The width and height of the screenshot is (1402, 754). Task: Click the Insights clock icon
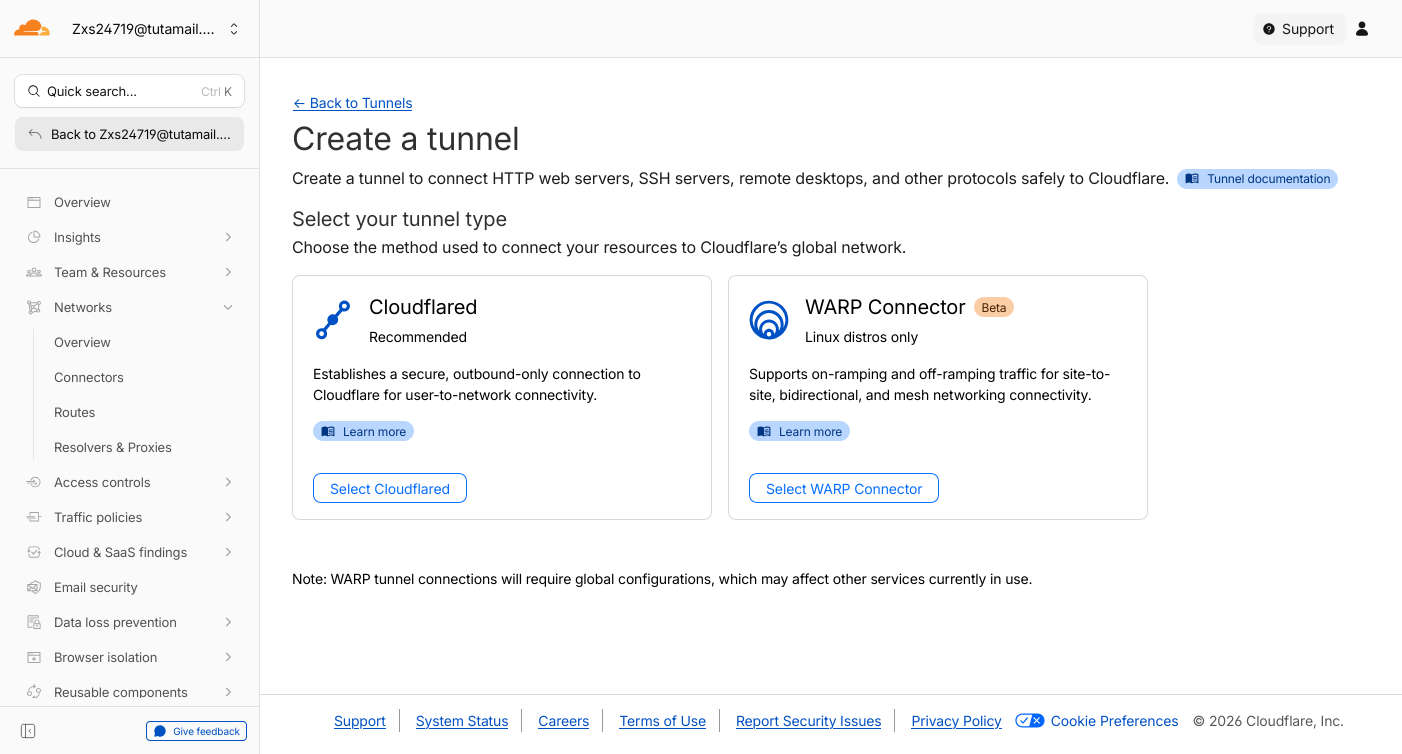(x=34, y=237)
